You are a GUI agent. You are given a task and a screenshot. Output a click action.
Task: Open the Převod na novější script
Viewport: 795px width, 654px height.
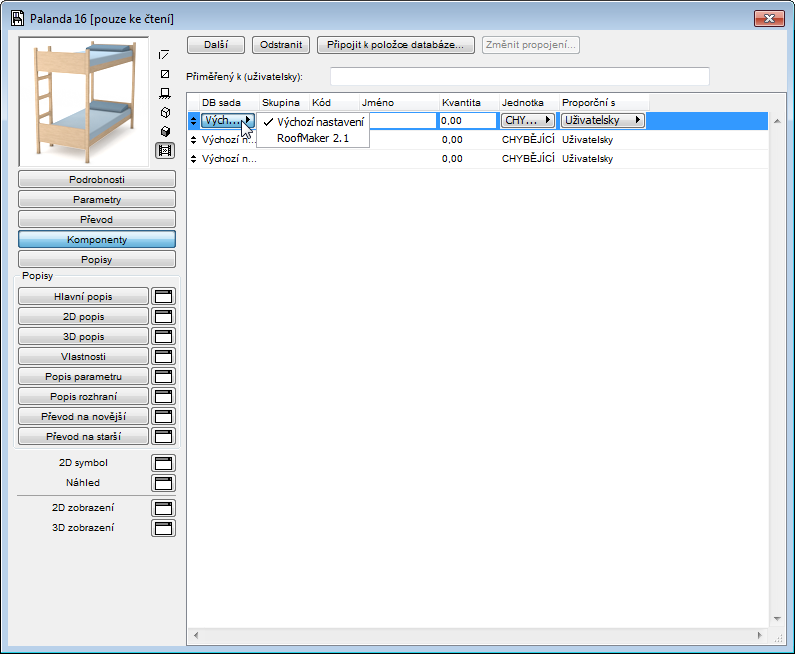tap(83, 417)
